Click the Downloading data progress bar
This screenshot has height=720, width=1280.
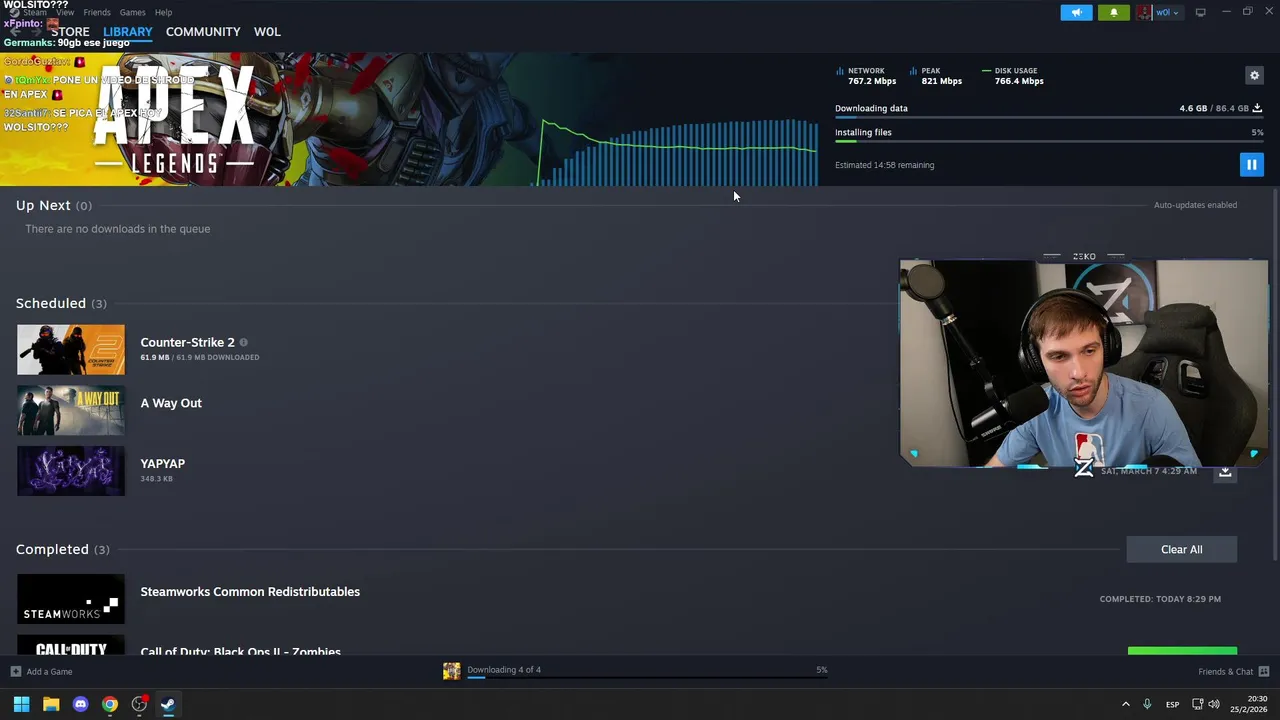coord(1049,118)
